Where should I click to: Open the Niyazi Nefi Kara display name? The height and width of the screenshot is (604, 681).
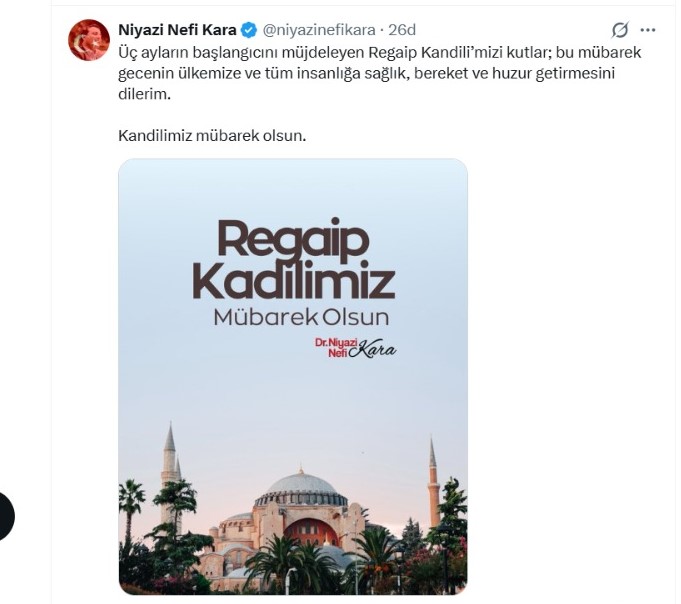click(x=177, y=30)
